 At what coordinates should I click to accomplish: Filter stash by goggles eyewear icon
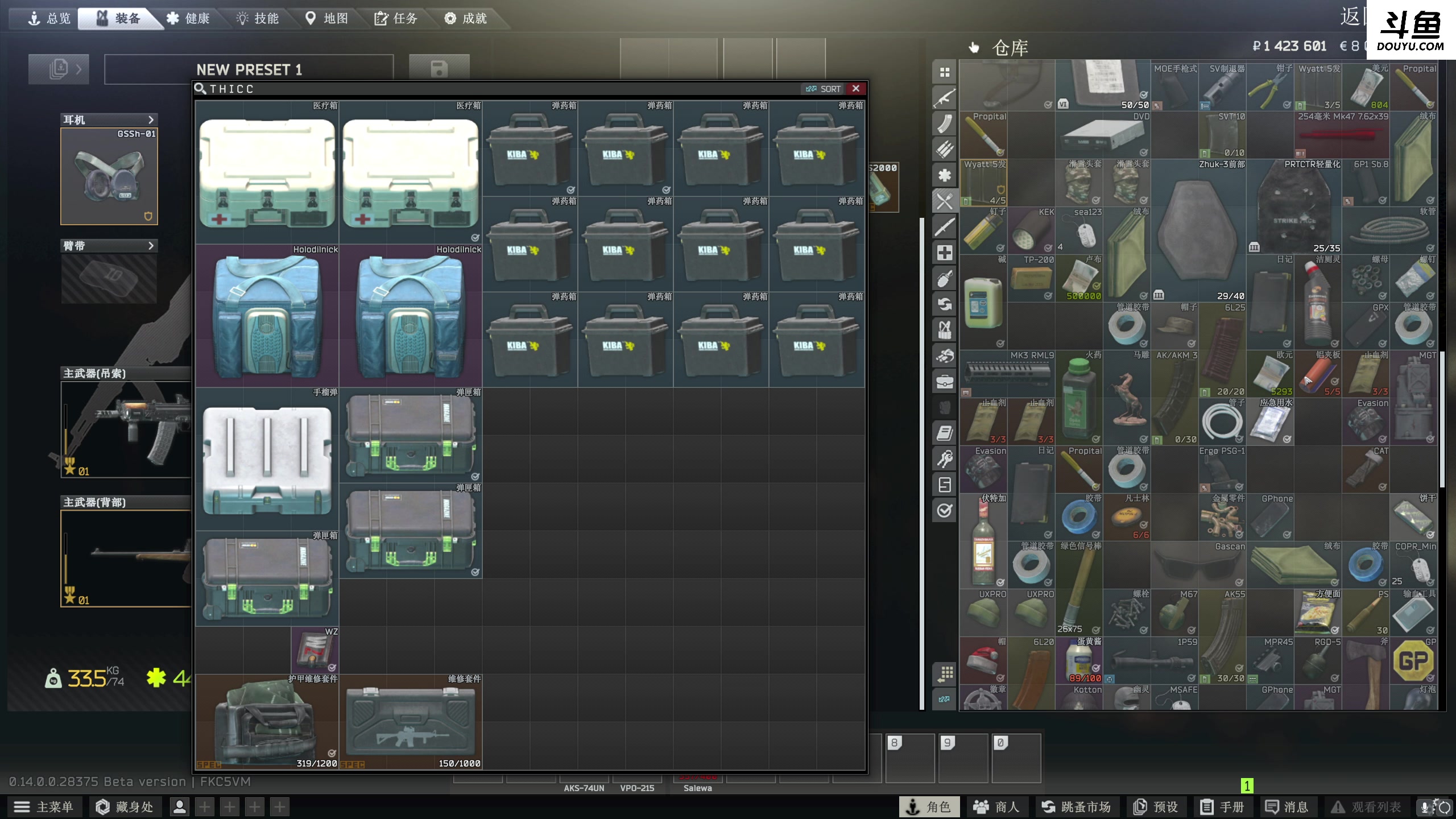(945, 356)
